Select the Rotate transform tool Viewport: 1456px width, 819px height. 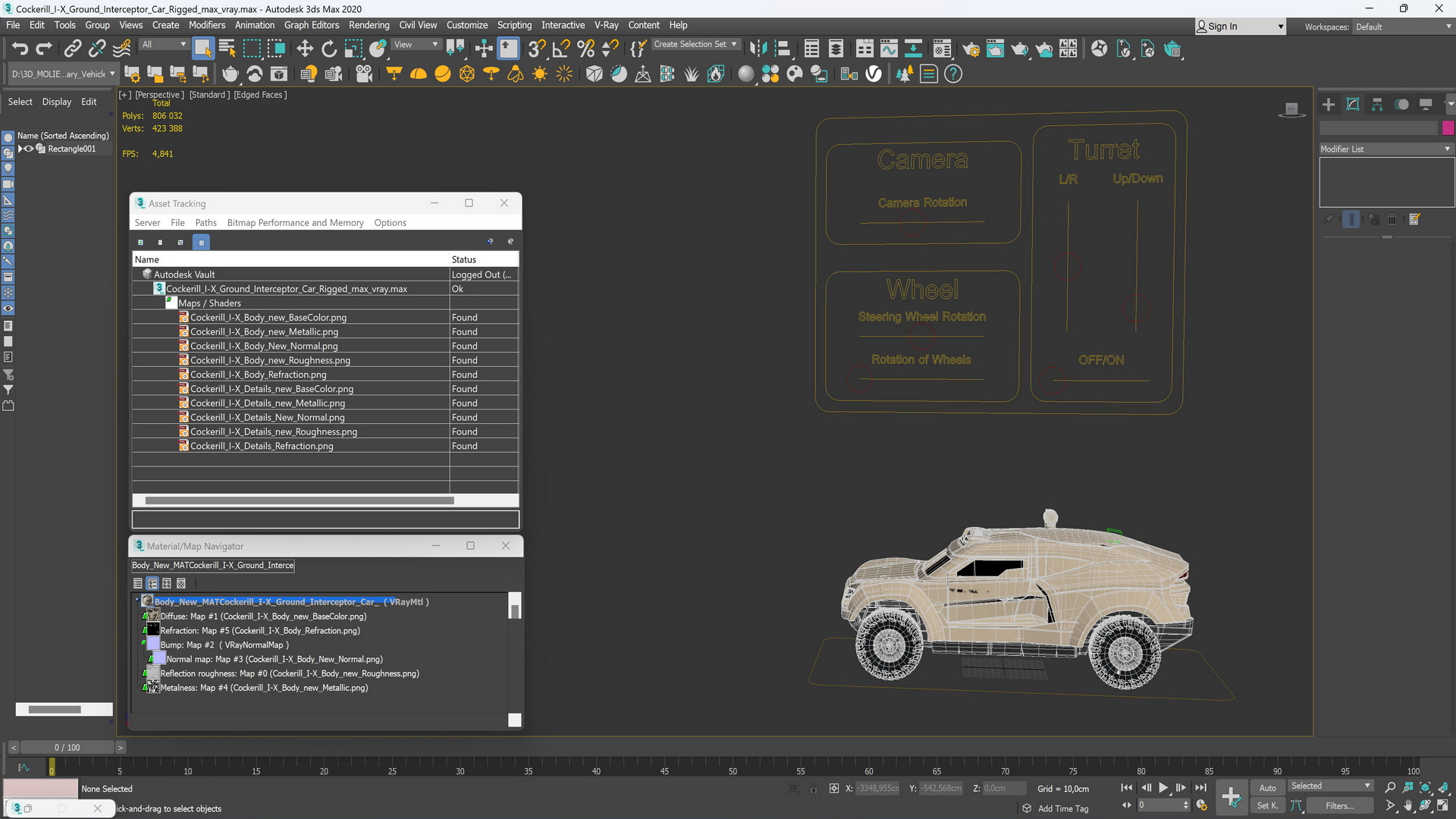[x=328, y=49]
